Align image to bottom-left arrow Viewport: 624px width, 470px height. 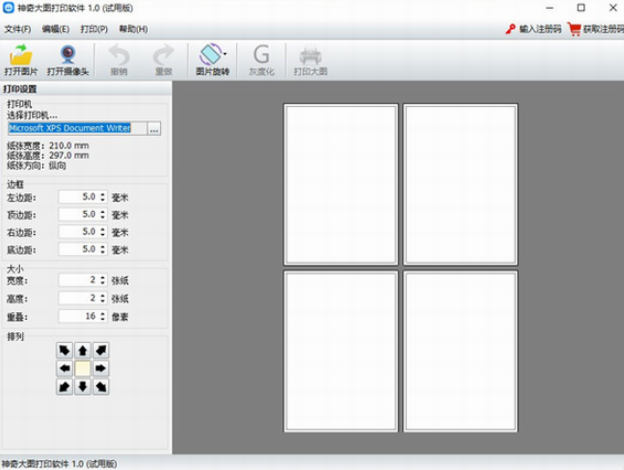click(x=64, y=387)
